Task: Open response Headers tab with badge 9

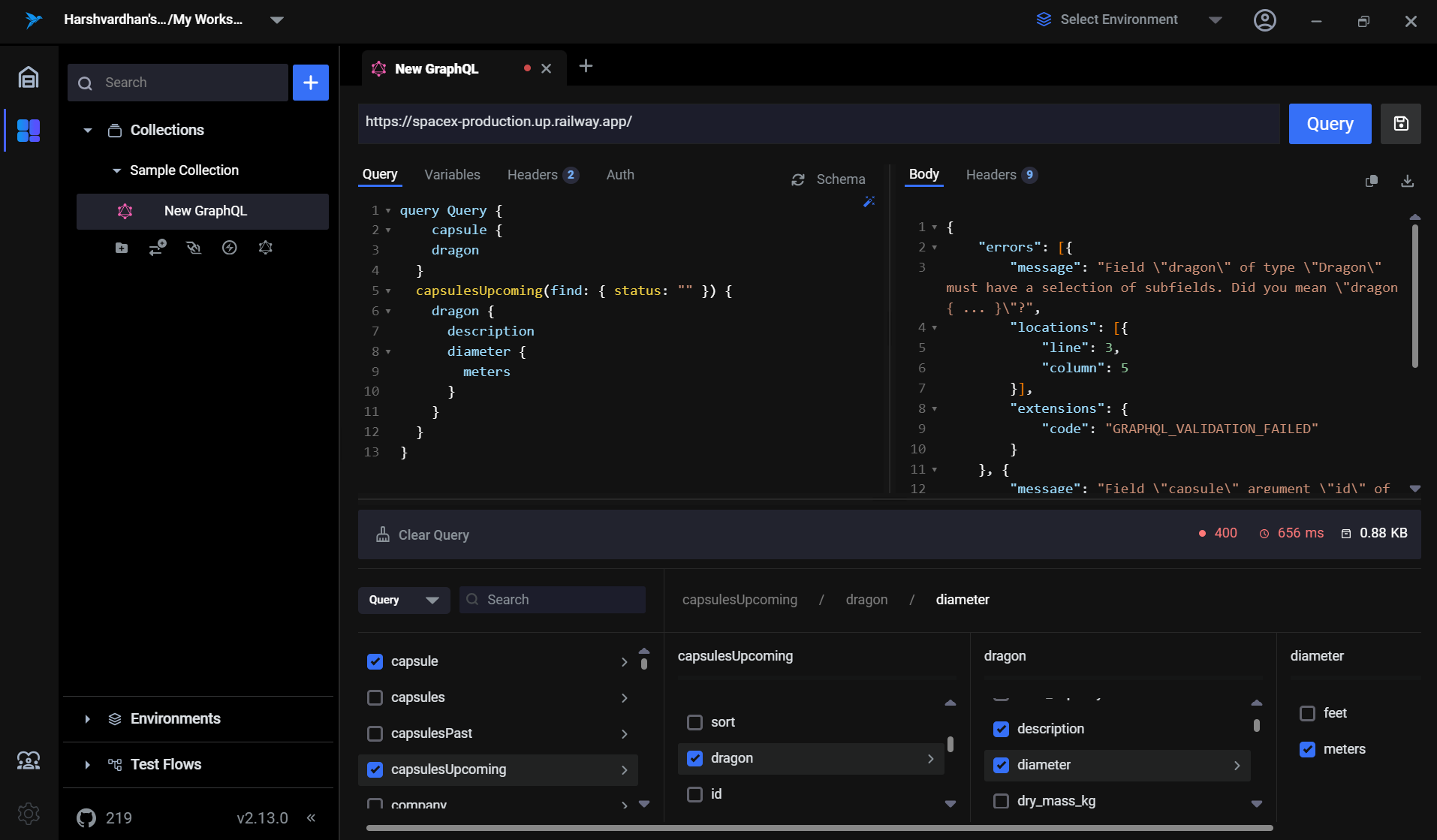Action: pos(1002,175)
